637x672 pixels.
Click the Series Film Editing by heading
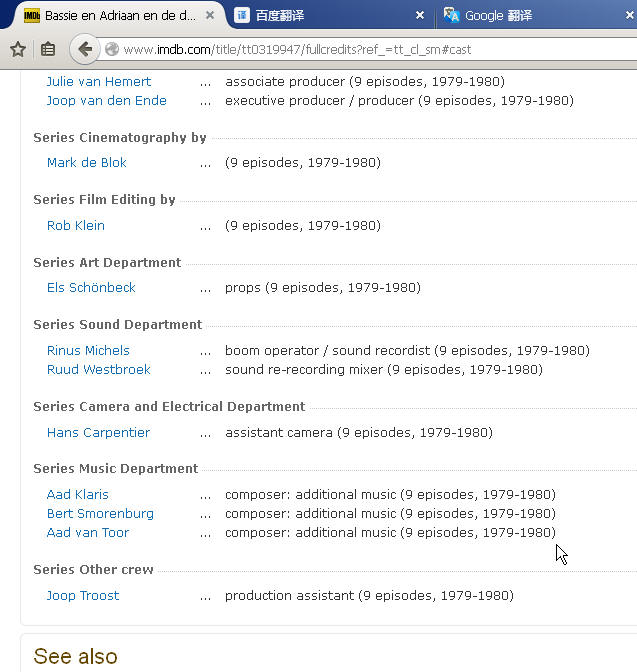click(104, 200)
